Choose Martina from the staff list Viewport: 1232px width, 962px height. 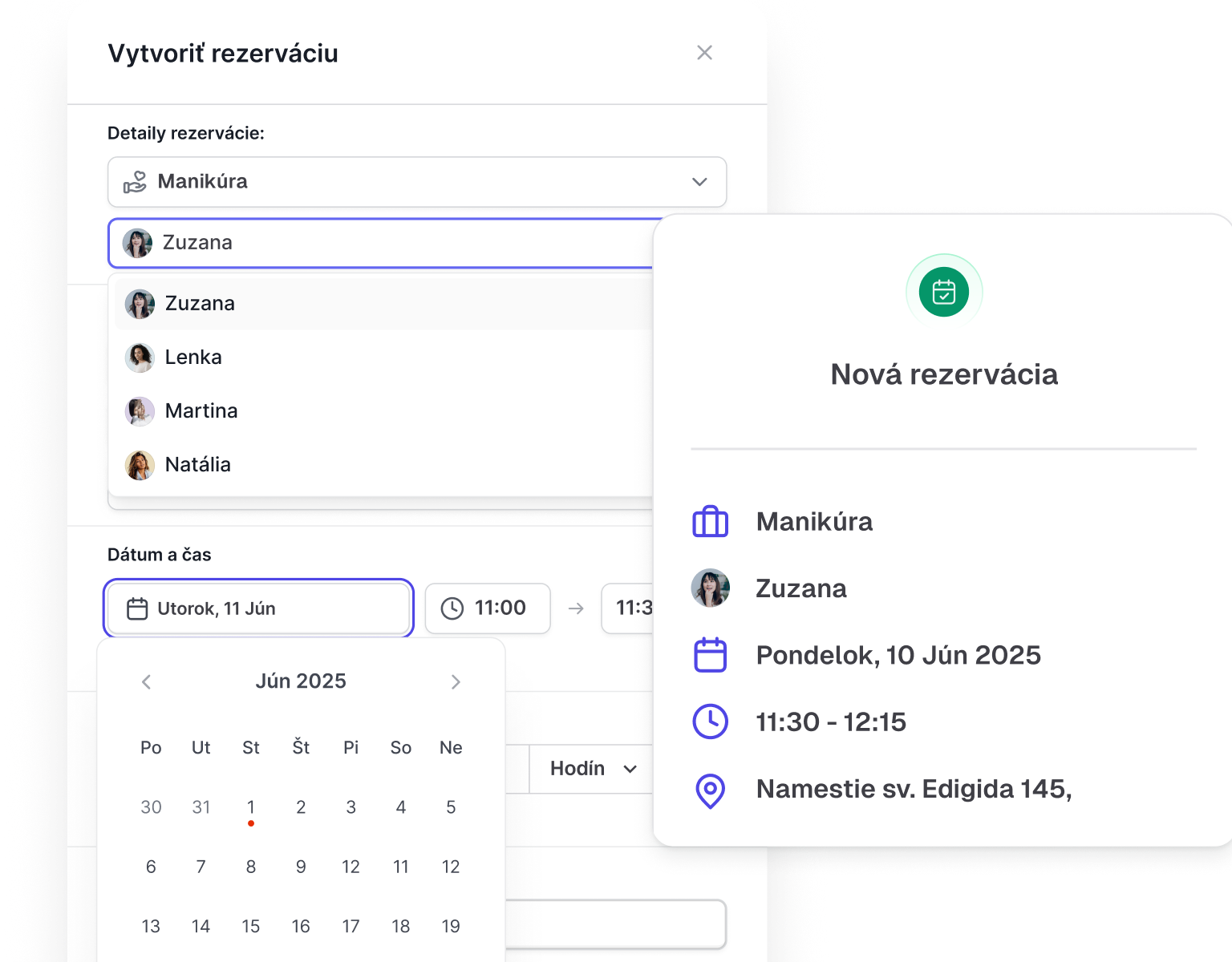pyautogui.click(x=201, y=411)
